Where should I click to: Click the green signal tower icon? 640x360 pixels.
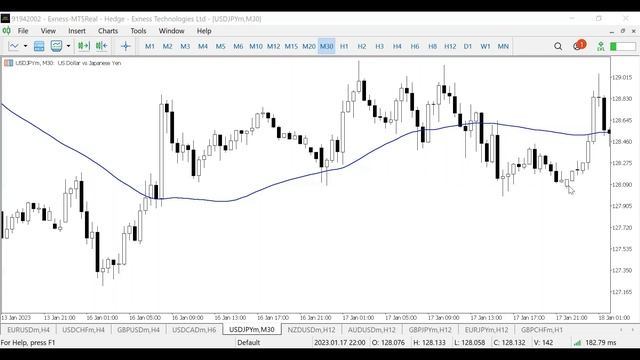pyautogui.click(x=601, y=46)
